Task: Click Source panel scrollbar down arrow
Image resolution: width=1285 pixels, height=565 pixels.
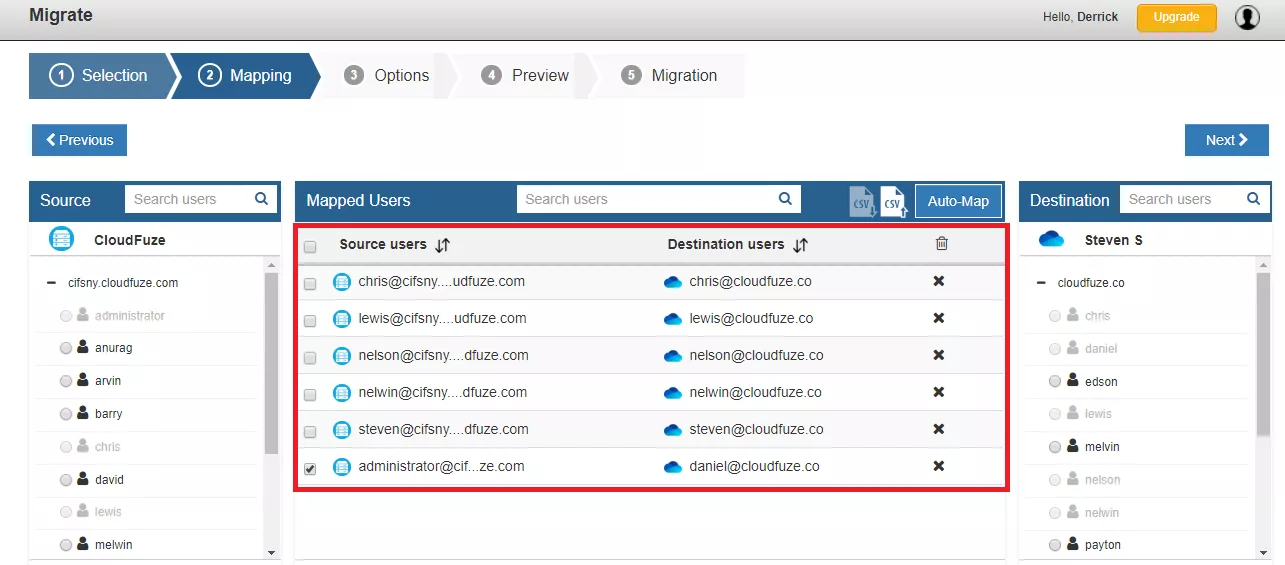Action: (271, 551)
